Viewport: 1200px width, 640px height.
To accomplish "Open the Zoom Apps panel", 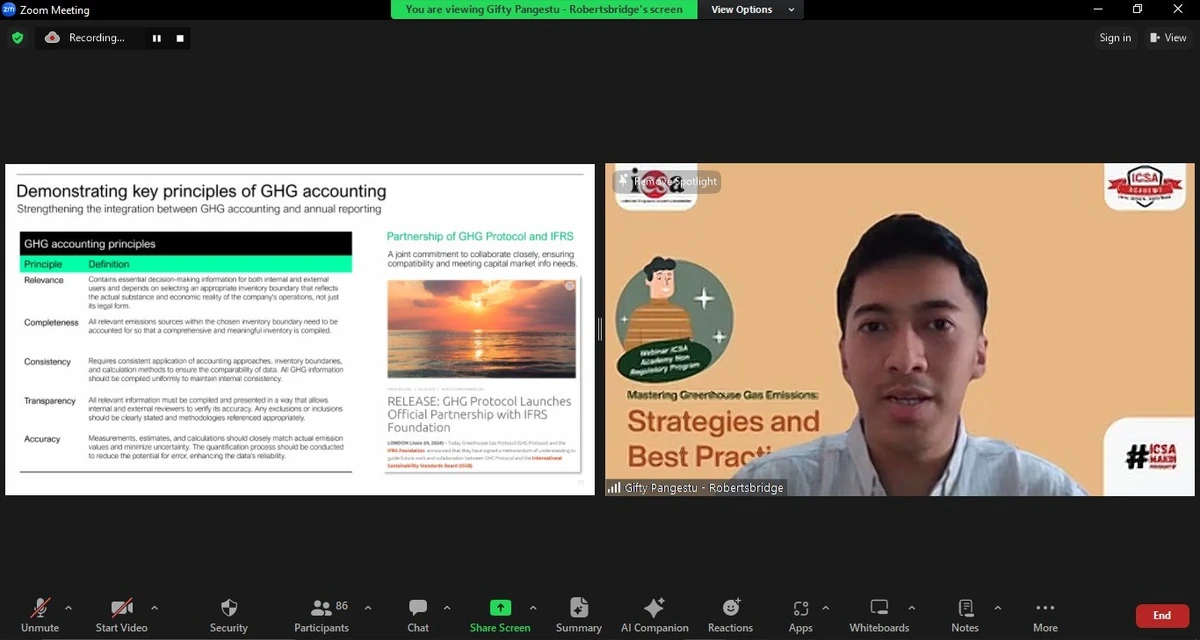I will tap(800, 614).
